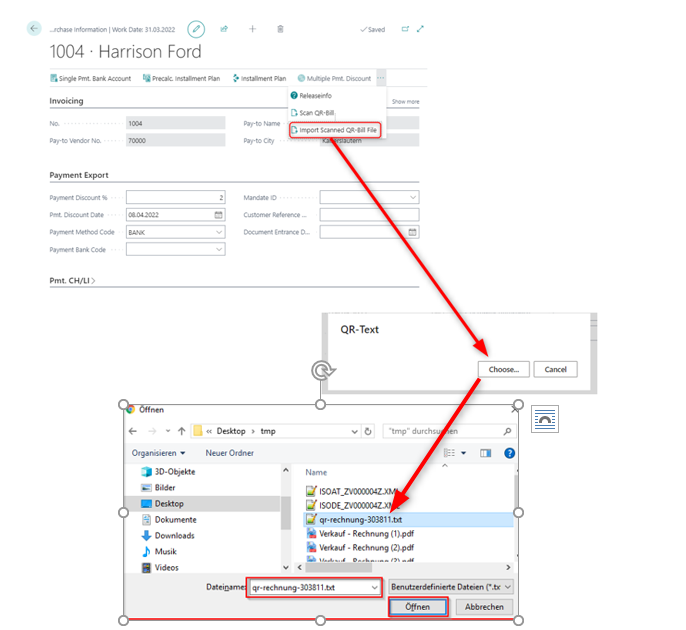Click the pencil edit icon
The image size is (686, 630).
(x=196, y=29)
